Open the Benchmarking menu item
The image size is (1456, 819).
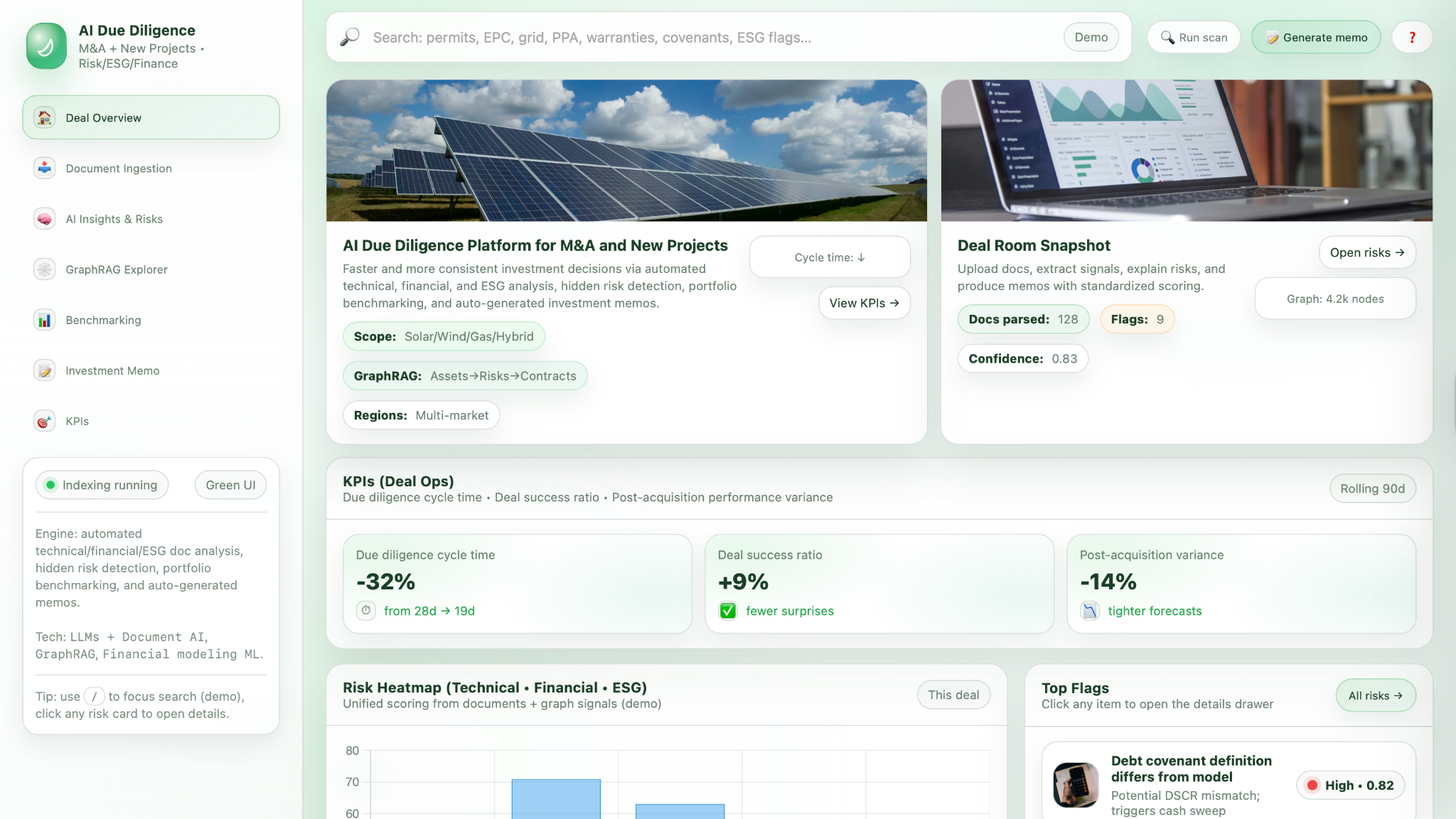point(103,320)
